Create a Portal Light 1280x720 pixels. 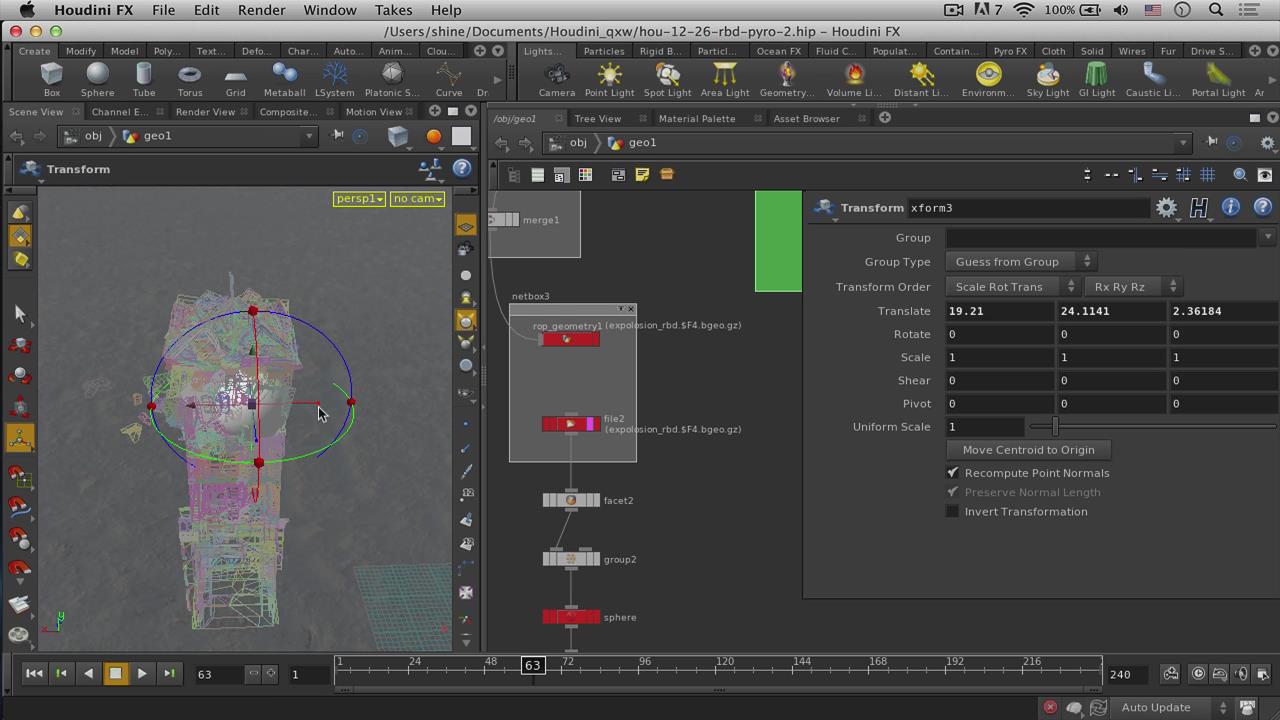click(x=1218, y=80)
